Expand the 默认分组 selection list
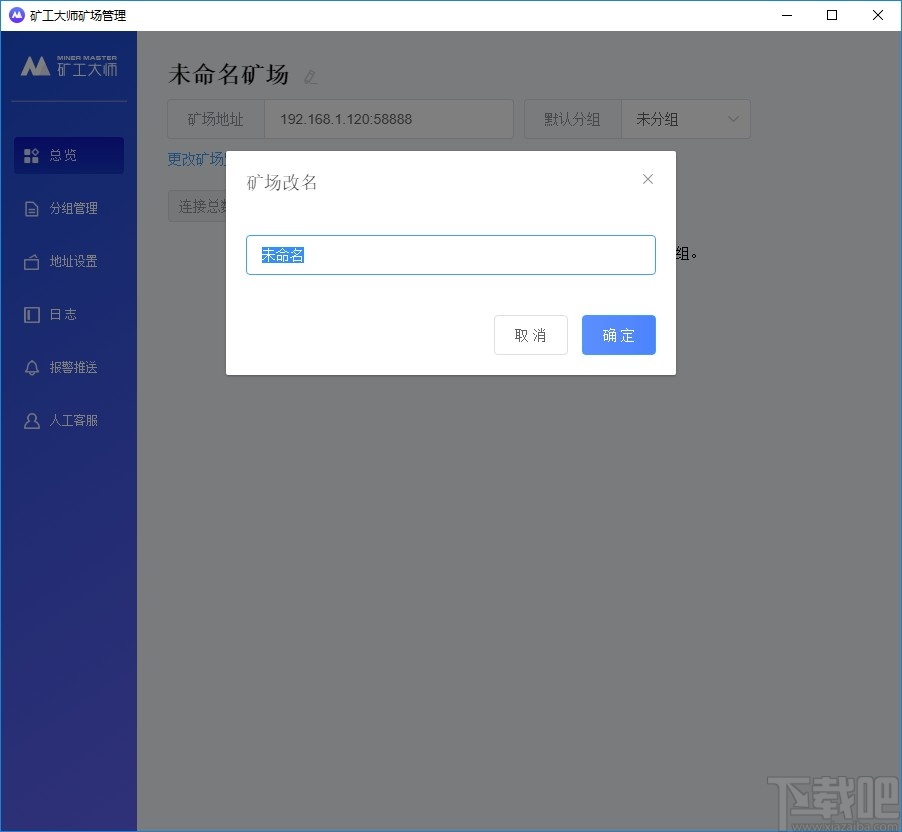This screenshot has height=832, width=902. click(x=685, y=118)
